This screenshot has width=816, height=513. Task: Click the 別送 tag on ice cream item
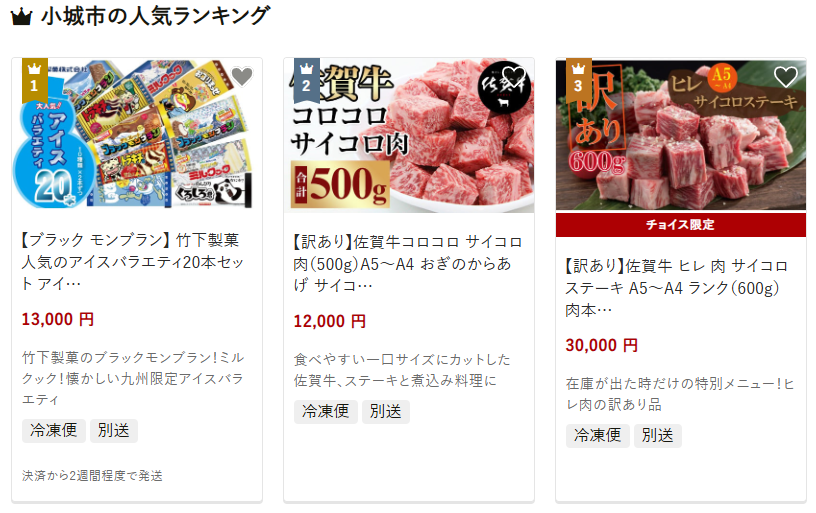pos(113,430)
